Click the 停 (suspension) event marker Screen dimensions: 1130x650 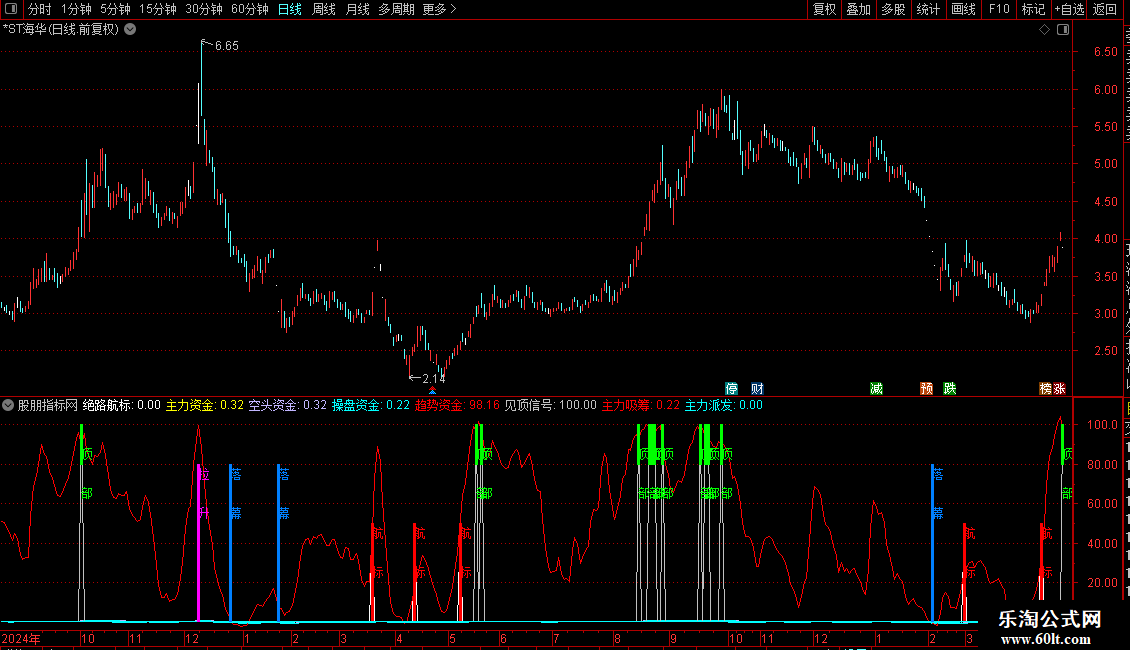[x=731, y=388]
